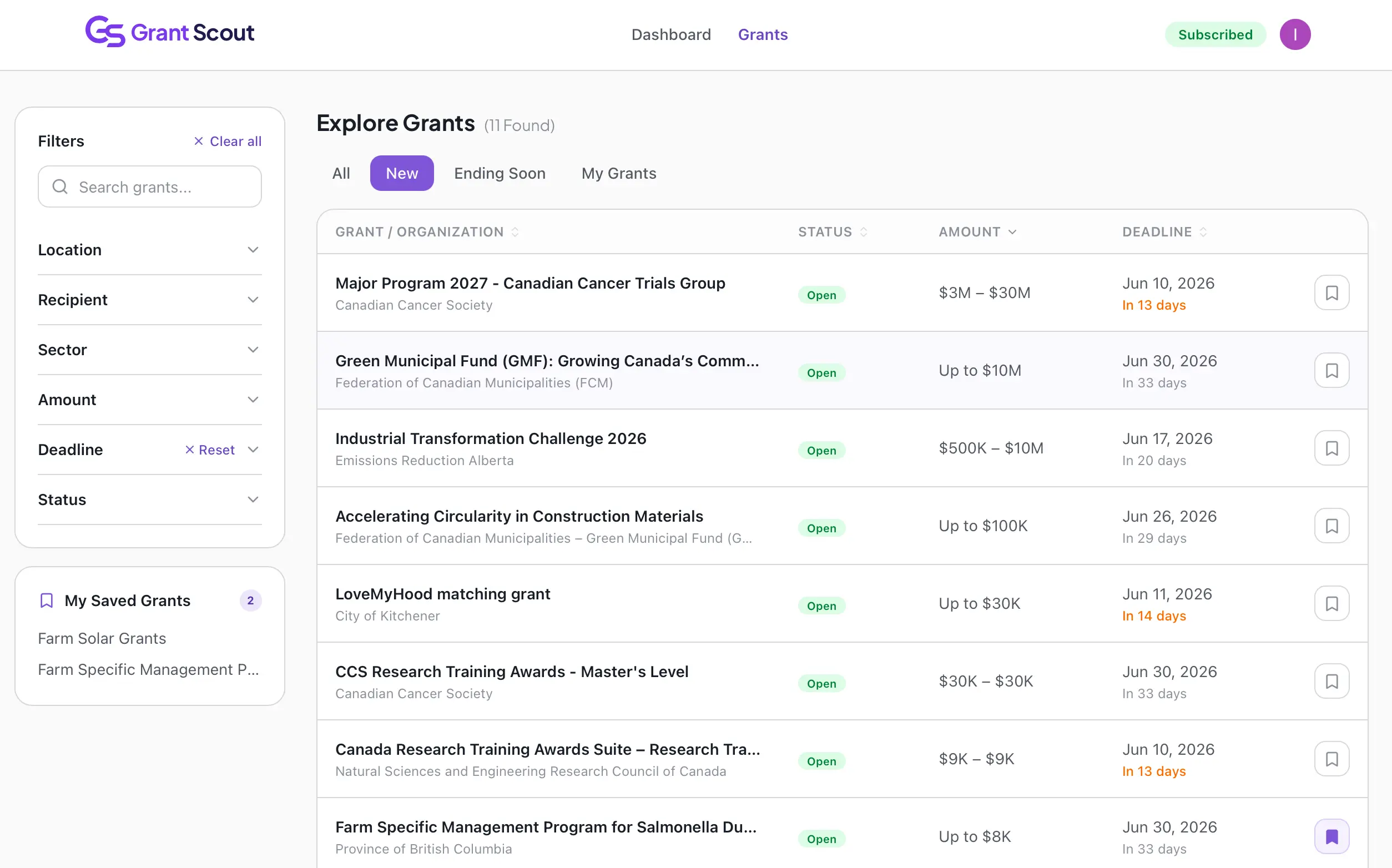Bookmark the Major Program 2027 grant
Screen dimensions: 1392x868
pyautogui.click(x=1331, y=293)
